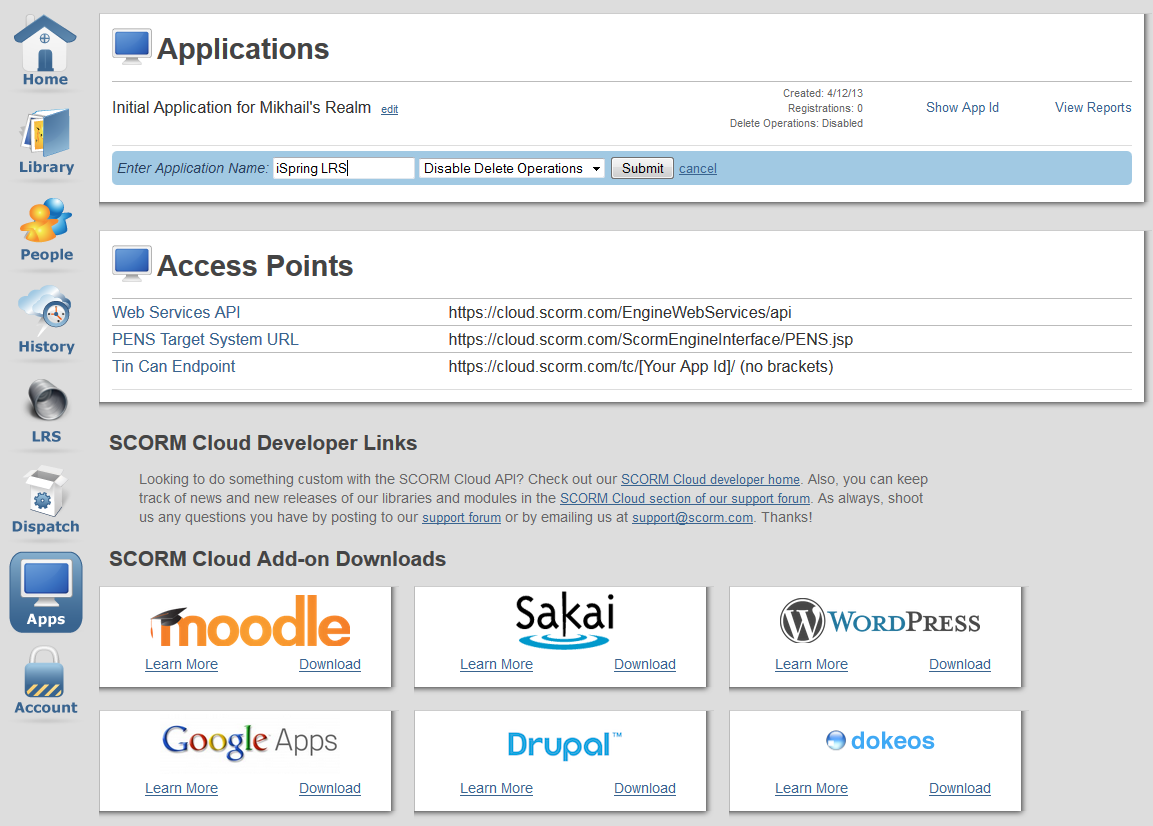Click Learn More under dokeos
Screen dimensions: 1153x826
pyautogui.click(x=811, y=788)
